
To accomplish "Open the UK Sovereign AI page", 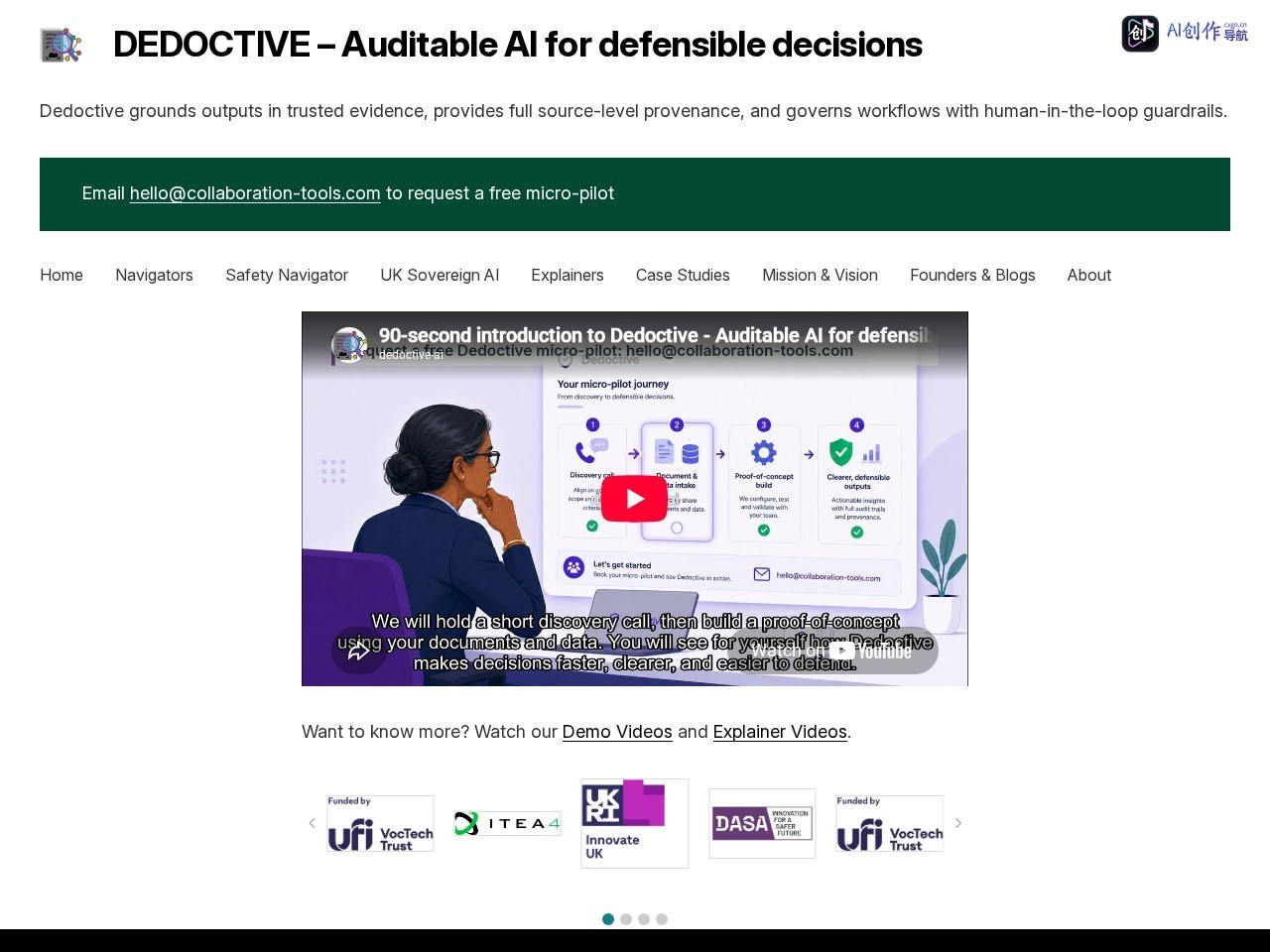I will pos(440,275).
